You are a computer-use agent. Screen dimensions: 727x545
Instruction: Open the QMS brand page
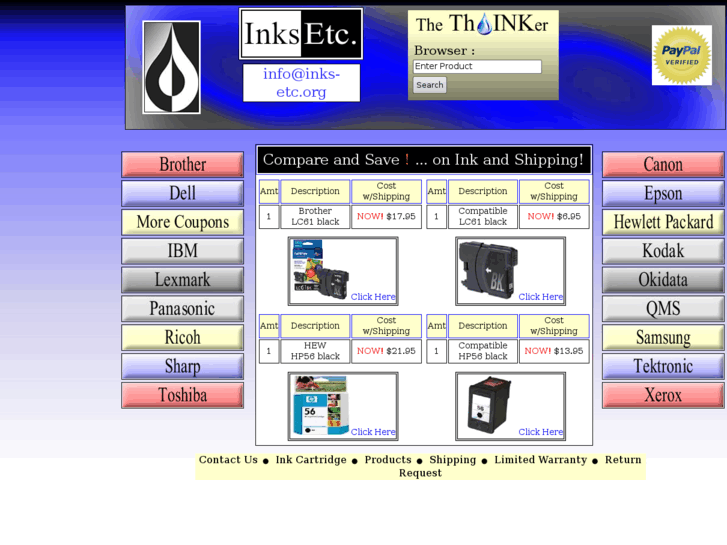[663, 308]
